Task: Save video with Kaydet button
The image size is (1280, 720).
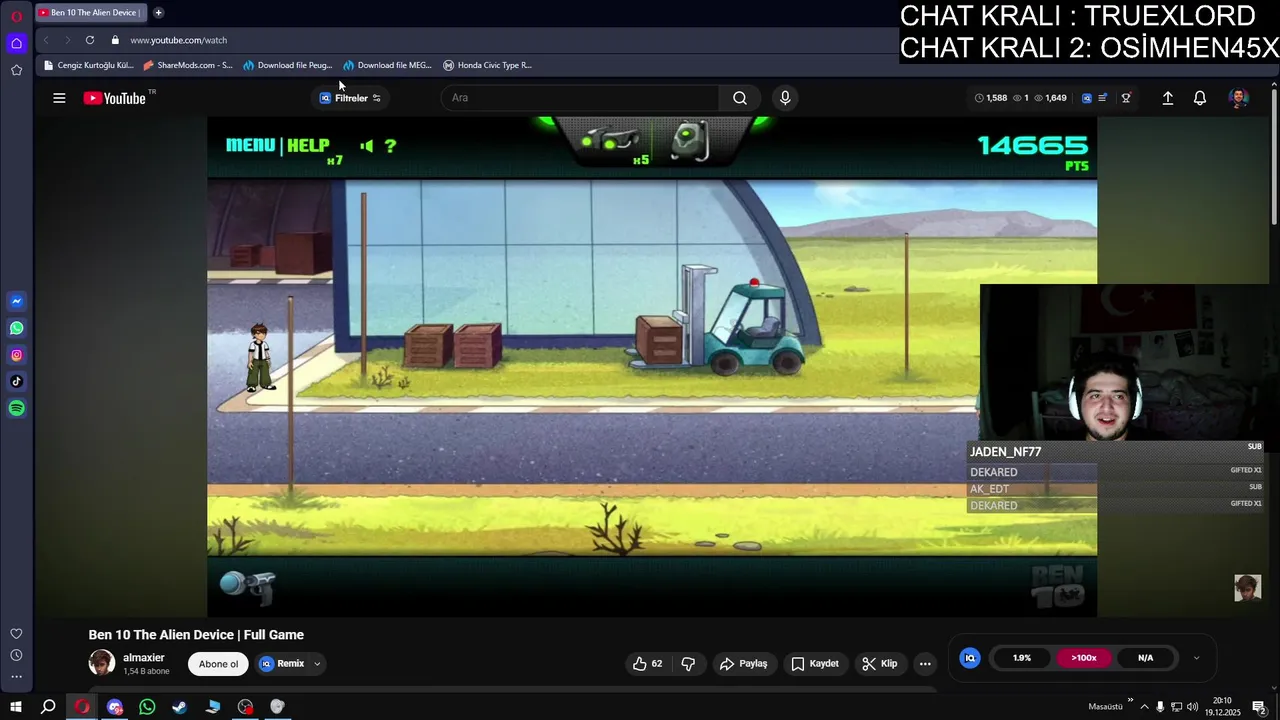Action: (815, 664)
